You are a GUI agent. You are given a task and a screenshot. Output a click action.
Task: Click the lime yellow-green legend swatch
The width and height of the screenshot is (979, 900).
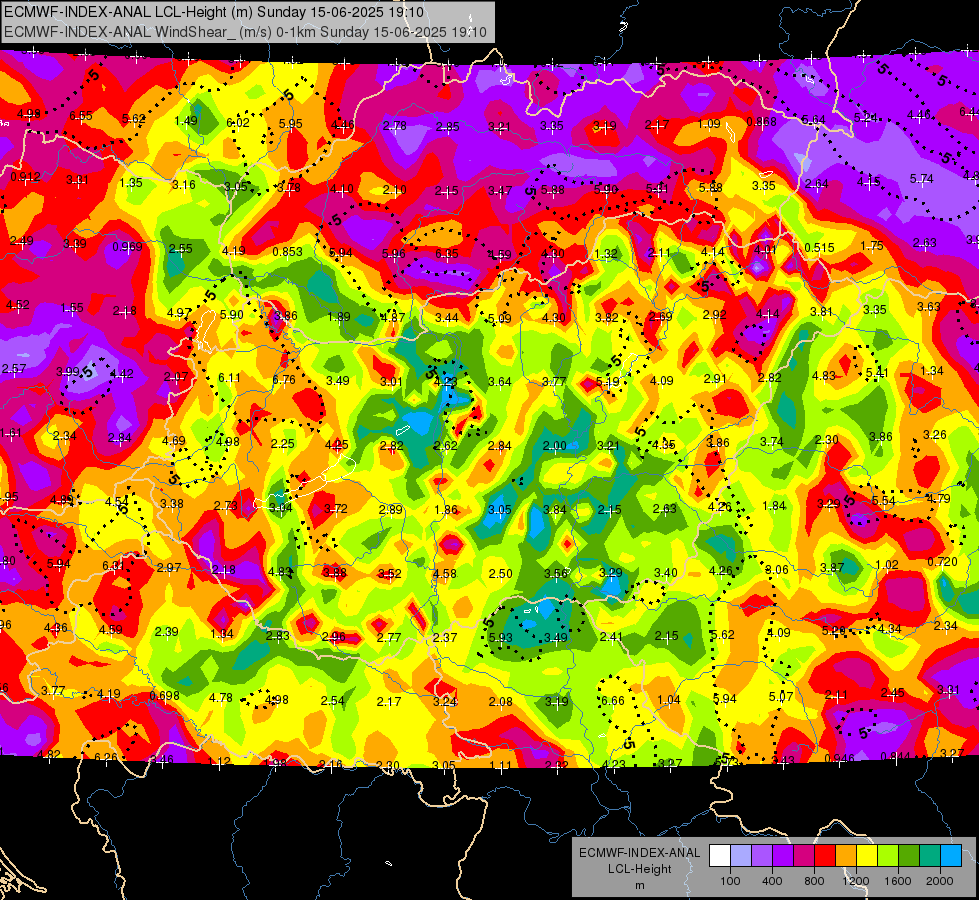point(888,856)
